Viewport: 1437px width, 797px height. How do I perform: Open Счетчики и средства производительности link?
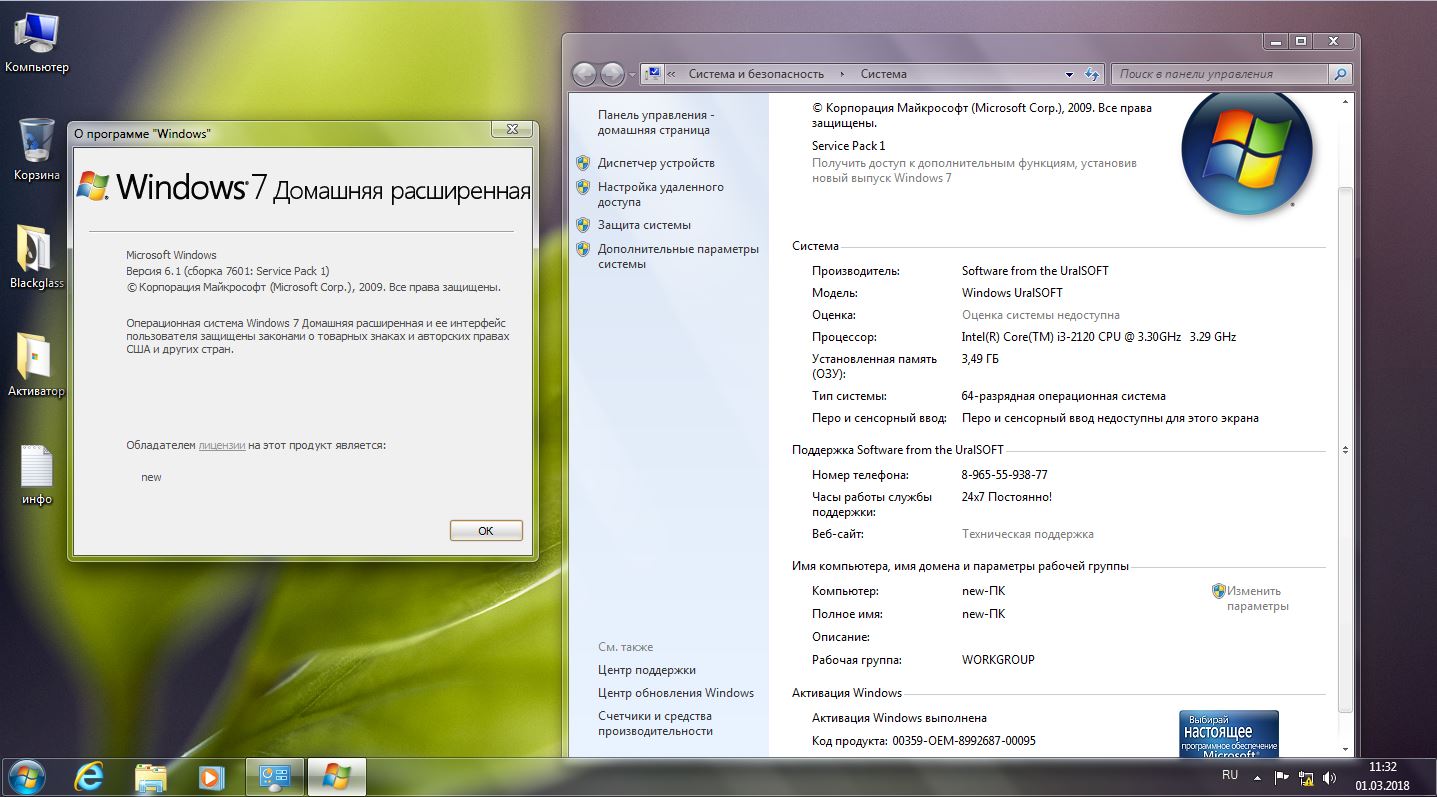coord(655,723)
